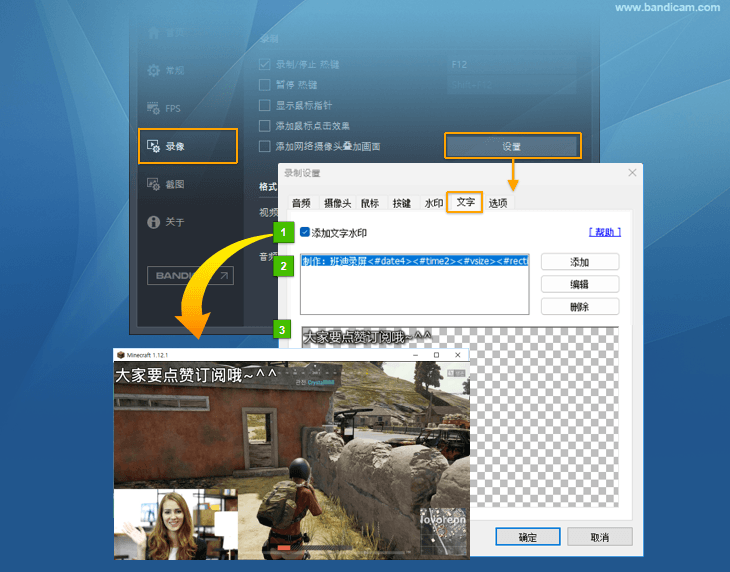Open the FPS sidebar section
The image size is (730, 572).
point(164,108)
